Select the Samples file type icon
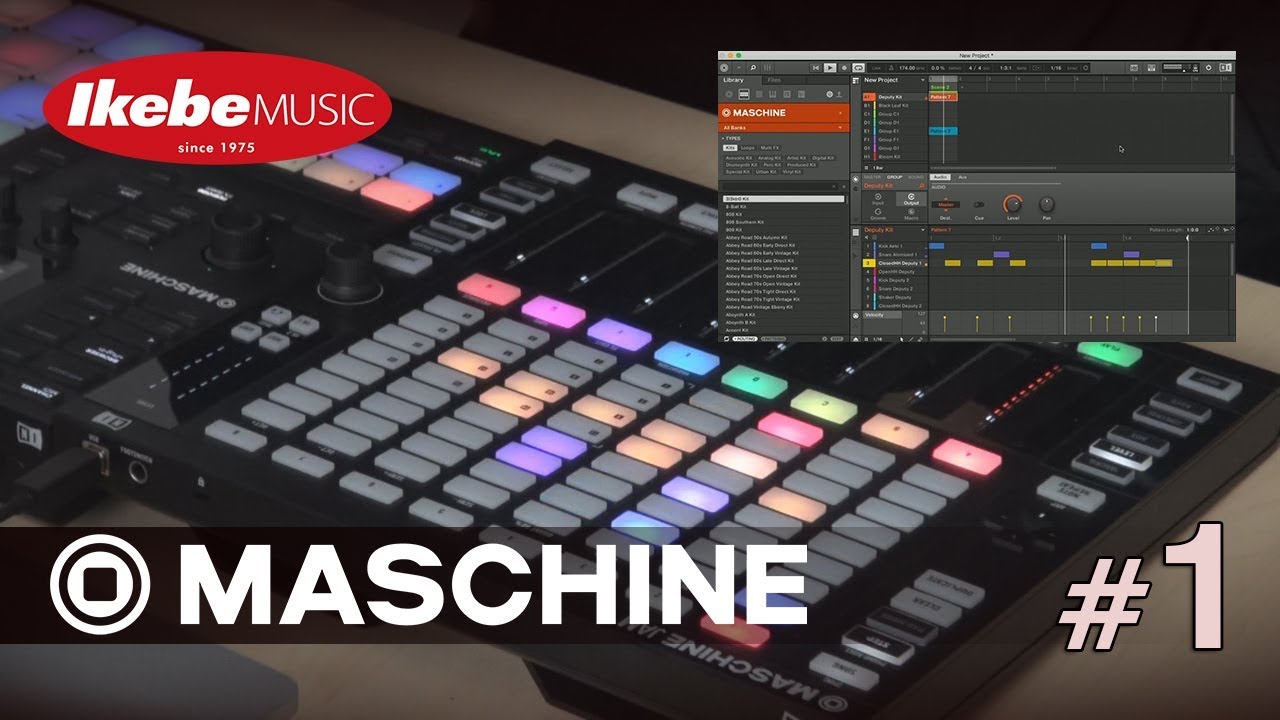Screen dimensions: 1280x720 (801, 94)
